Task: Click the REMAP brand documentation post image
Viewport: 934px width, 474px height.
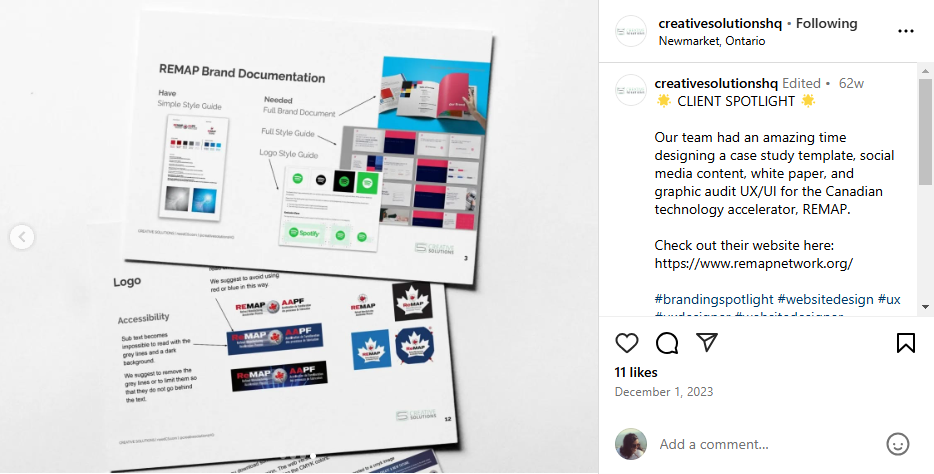Action: point(299,237)
